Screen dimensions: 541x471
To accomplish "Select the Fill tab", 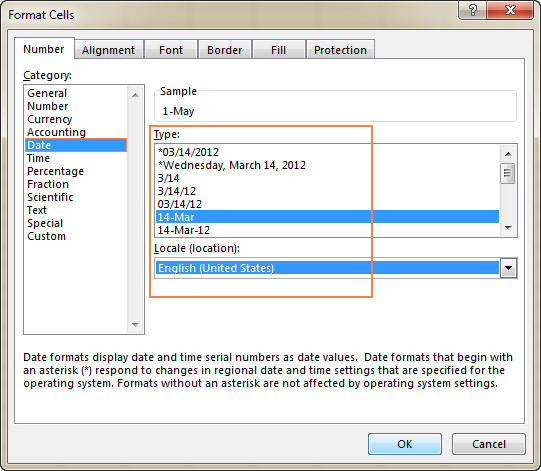I will click(x=278, y=50).
